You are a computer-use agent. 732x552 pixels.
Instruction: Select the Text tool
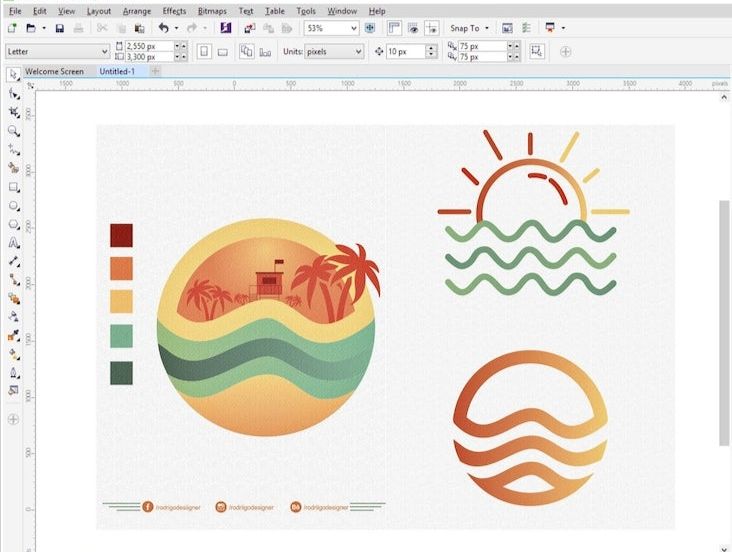(x=14, y=243)
